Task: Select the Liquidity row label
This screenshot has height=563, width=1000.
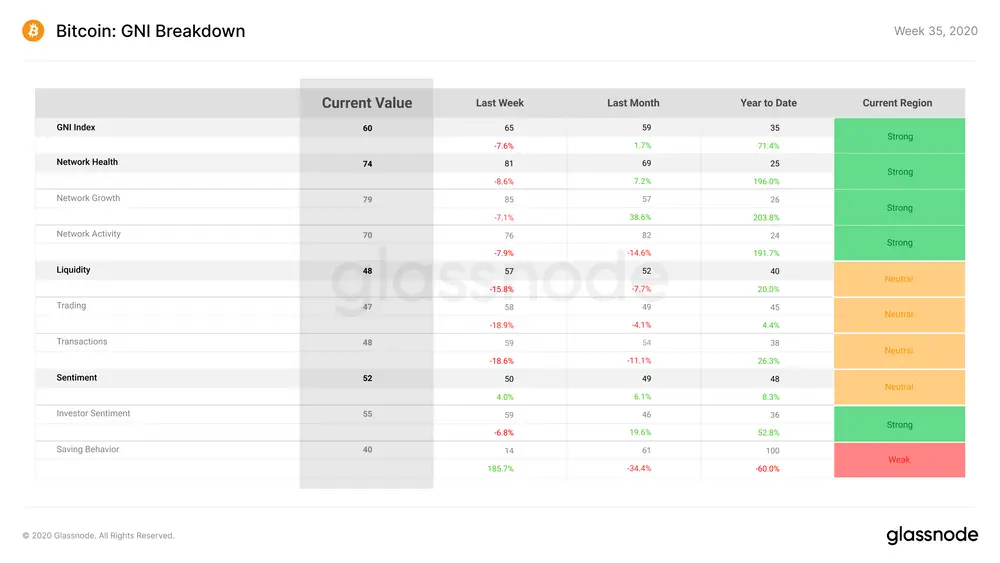Action: tap(73, 270)
